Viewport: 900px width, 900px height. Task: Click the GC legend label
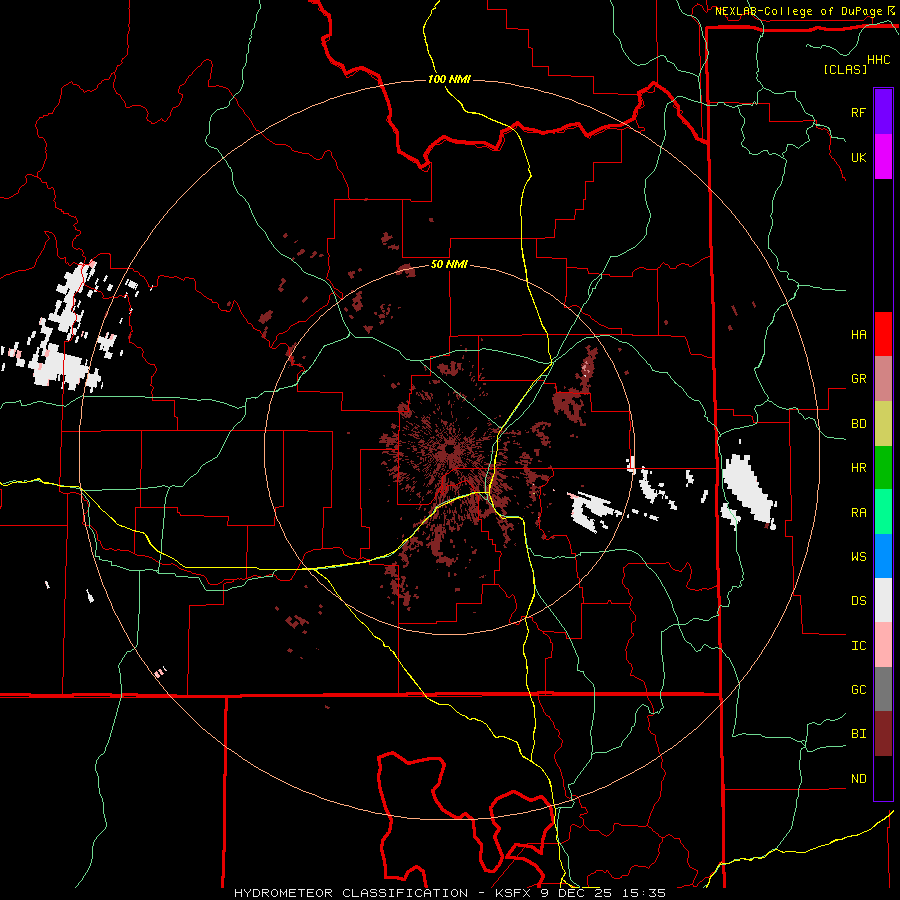tap(858, 690)
